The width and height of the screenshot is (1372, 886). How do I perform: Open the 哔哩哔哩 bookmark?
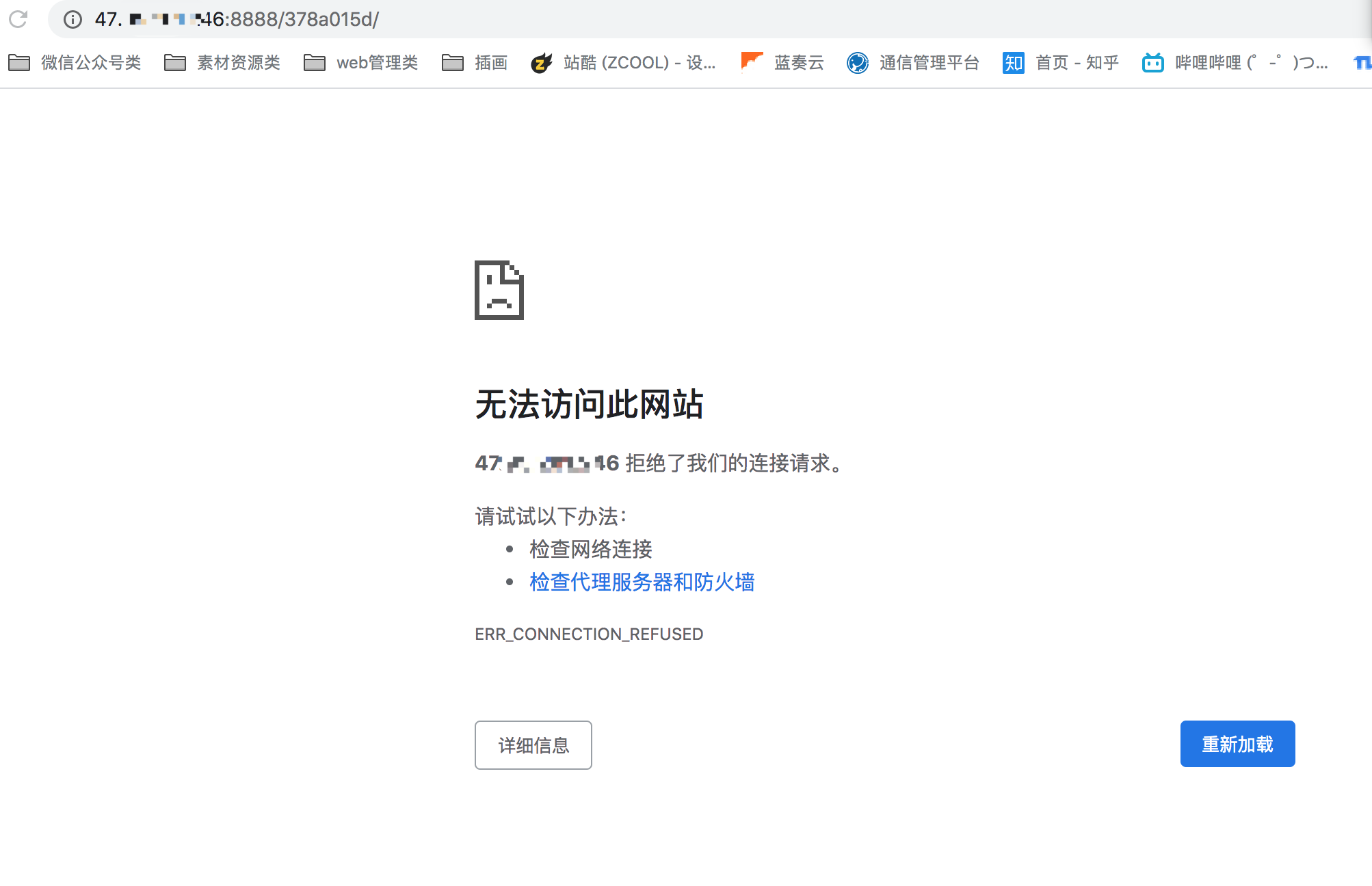(1235, 63)
